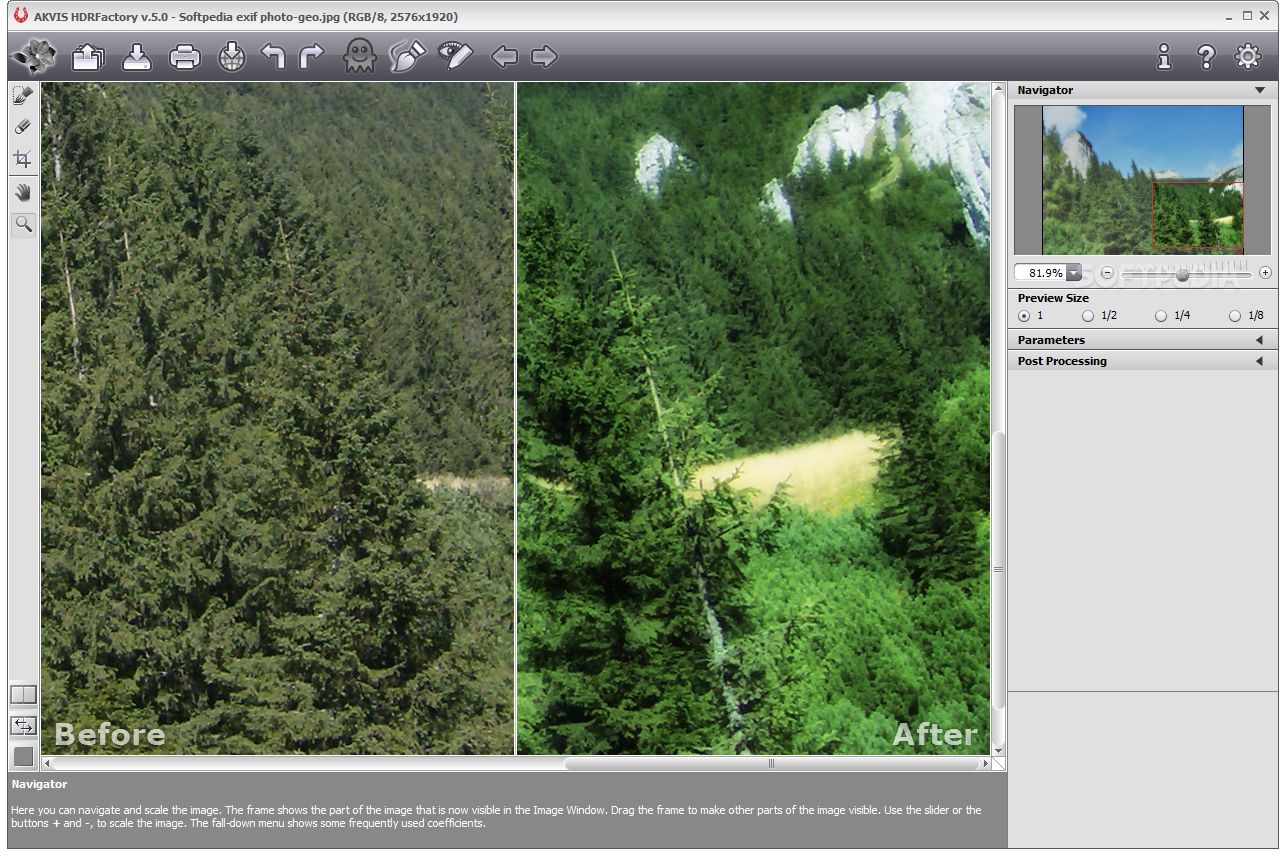Viewport: 1286px width, 856px height.
Task: Click the 81.9% zoom value field
Action: [x=1041, y=273]
